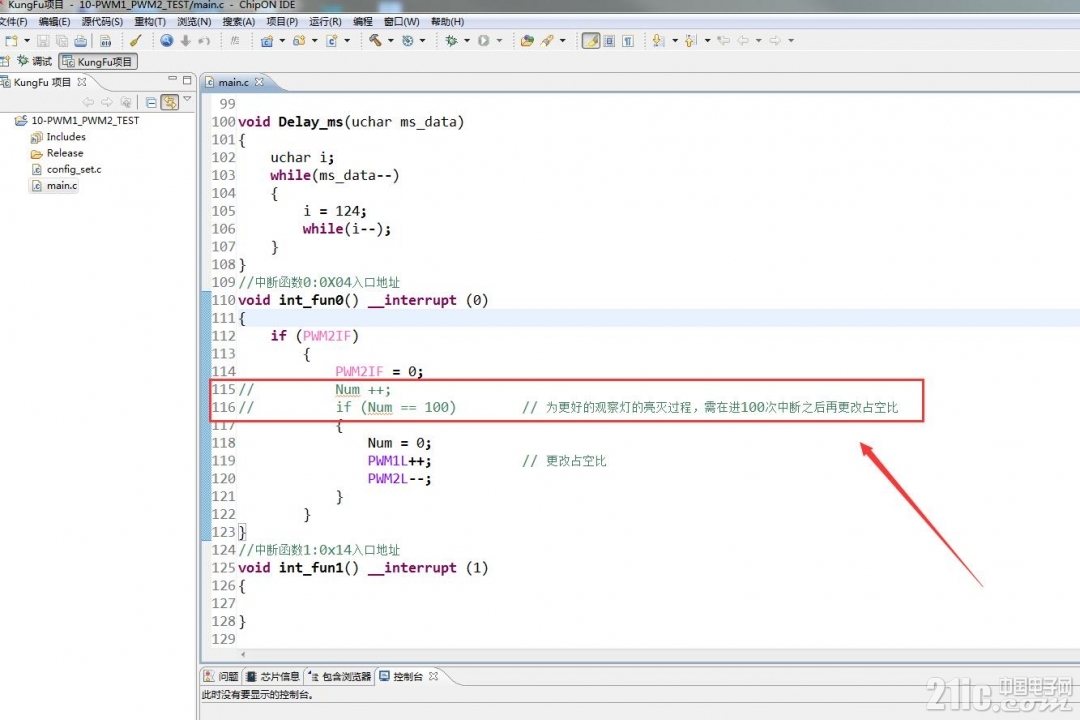Open the 项目(P) menu
Viewport: 1080px width, 720px height.
coord(282,21)
